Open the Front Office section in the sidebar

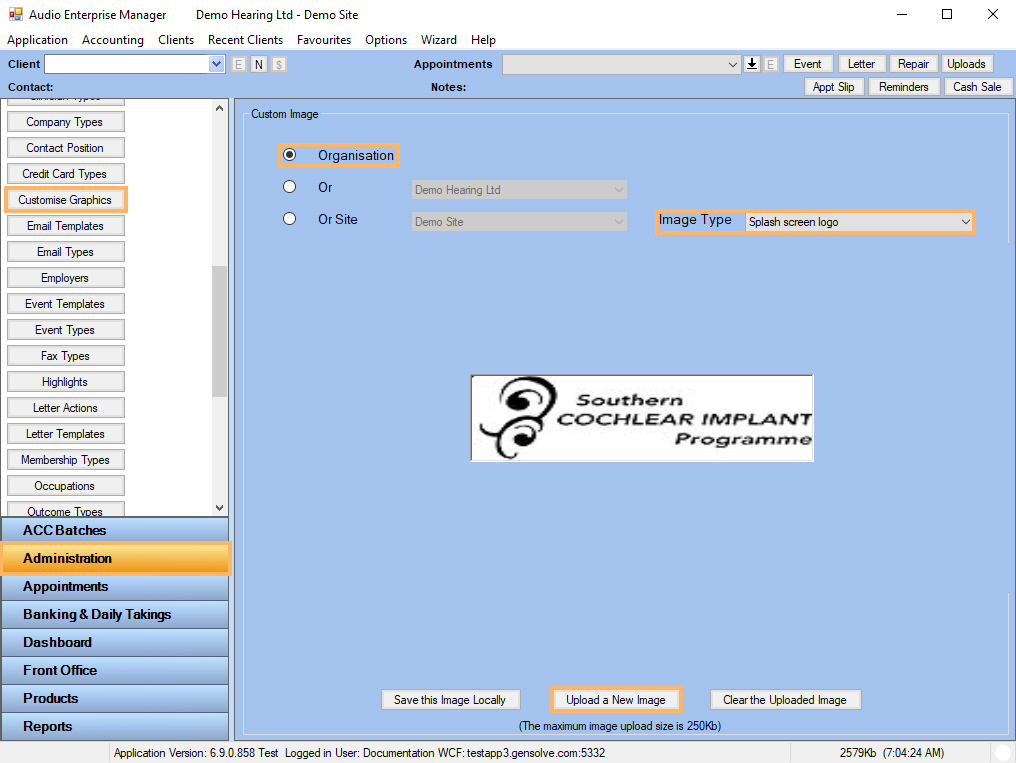[x=115, y=670]
